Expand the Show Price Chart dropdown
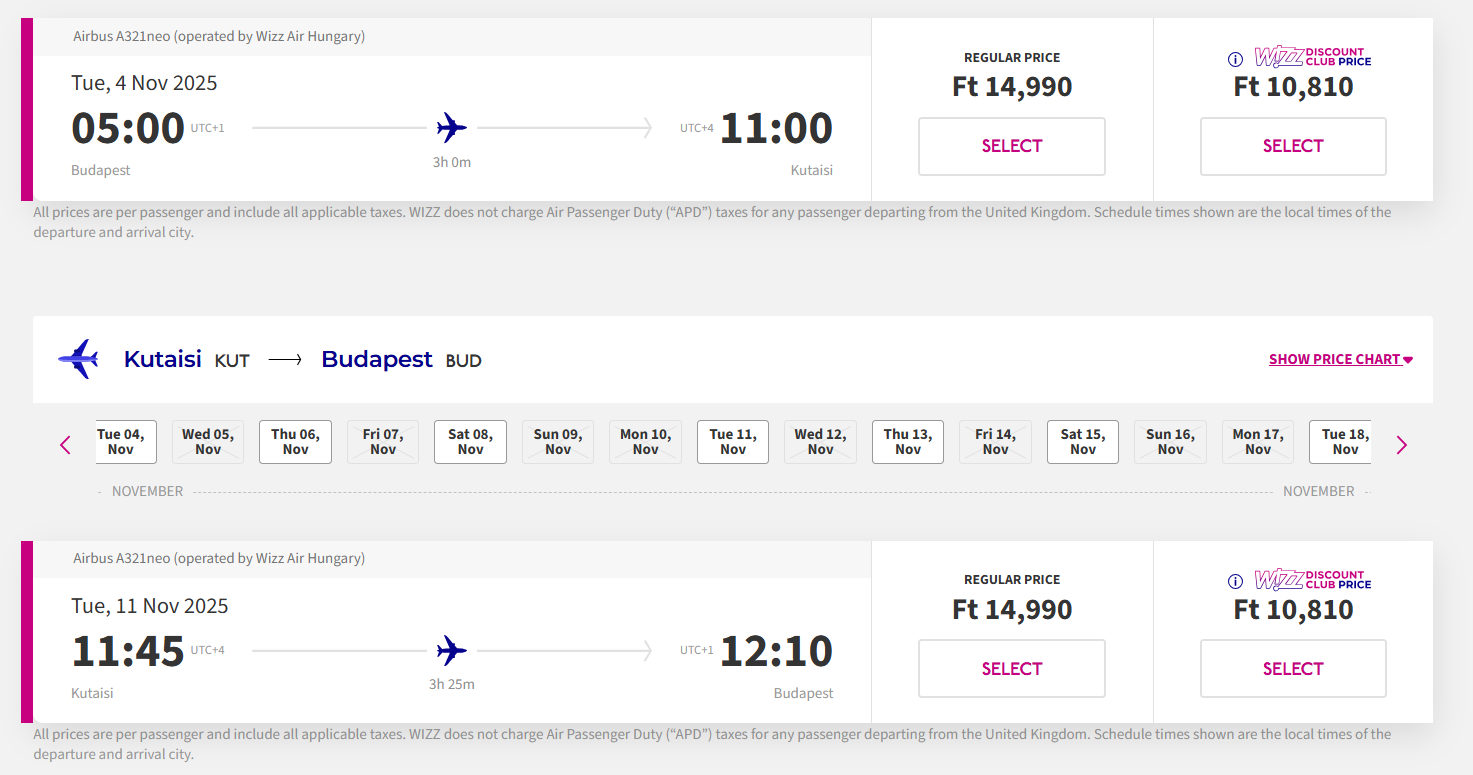 (1340, 359)
